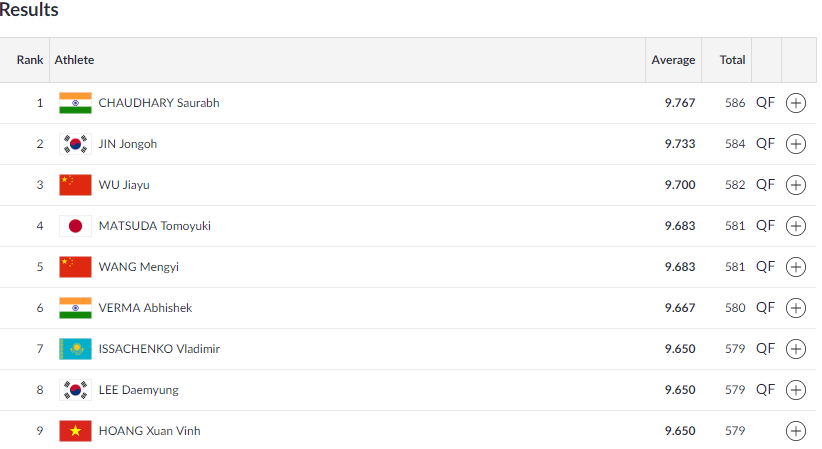Click the Vietnam flag beside HOANG Xuan Vinh
822x449 pixels.
[x=75, y=431]
